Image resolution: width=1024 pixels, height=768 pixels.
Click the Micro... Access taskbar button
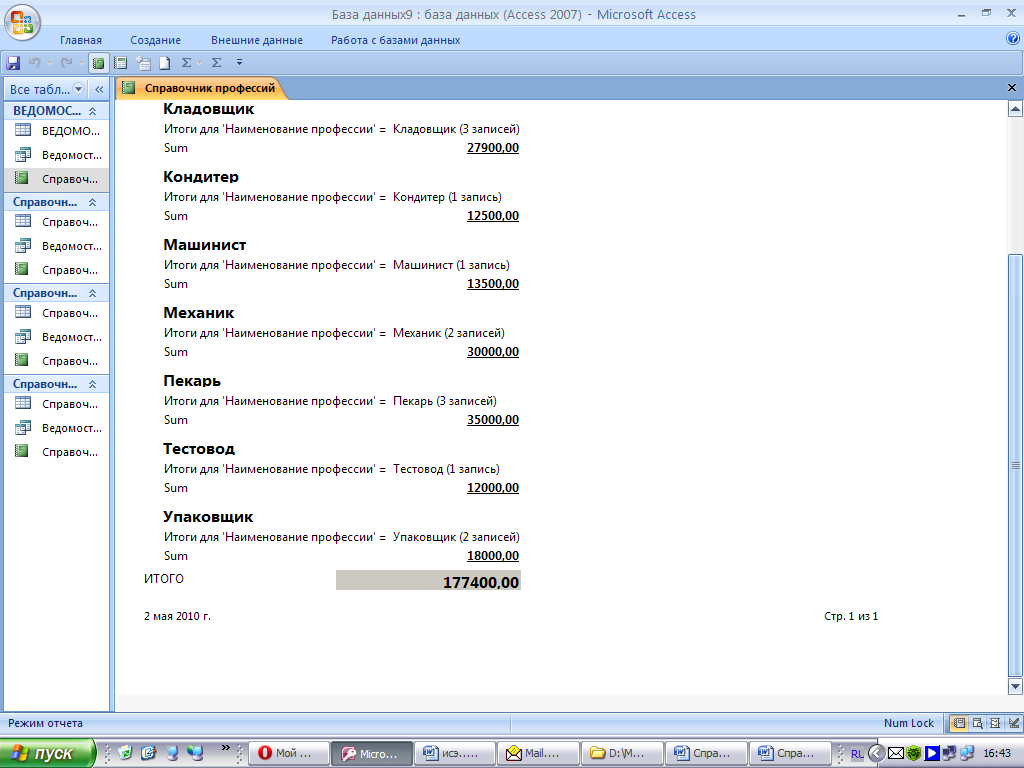(x=372, y=753)
